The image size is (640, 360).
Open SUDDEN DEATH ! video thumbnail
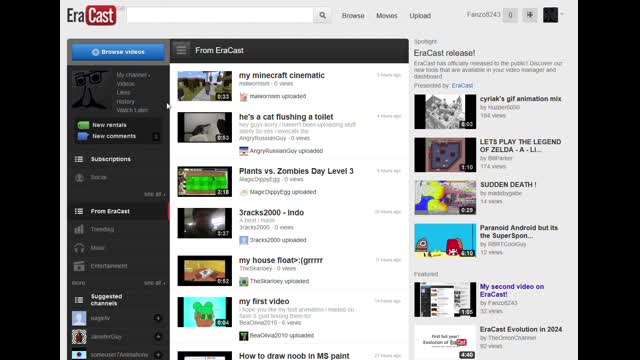(445, 198)
